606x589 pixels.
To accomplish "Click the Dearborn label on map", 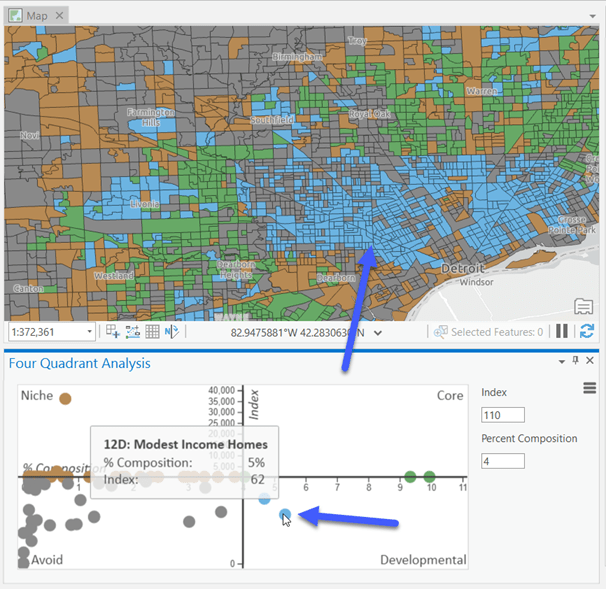I will point(336,278).
